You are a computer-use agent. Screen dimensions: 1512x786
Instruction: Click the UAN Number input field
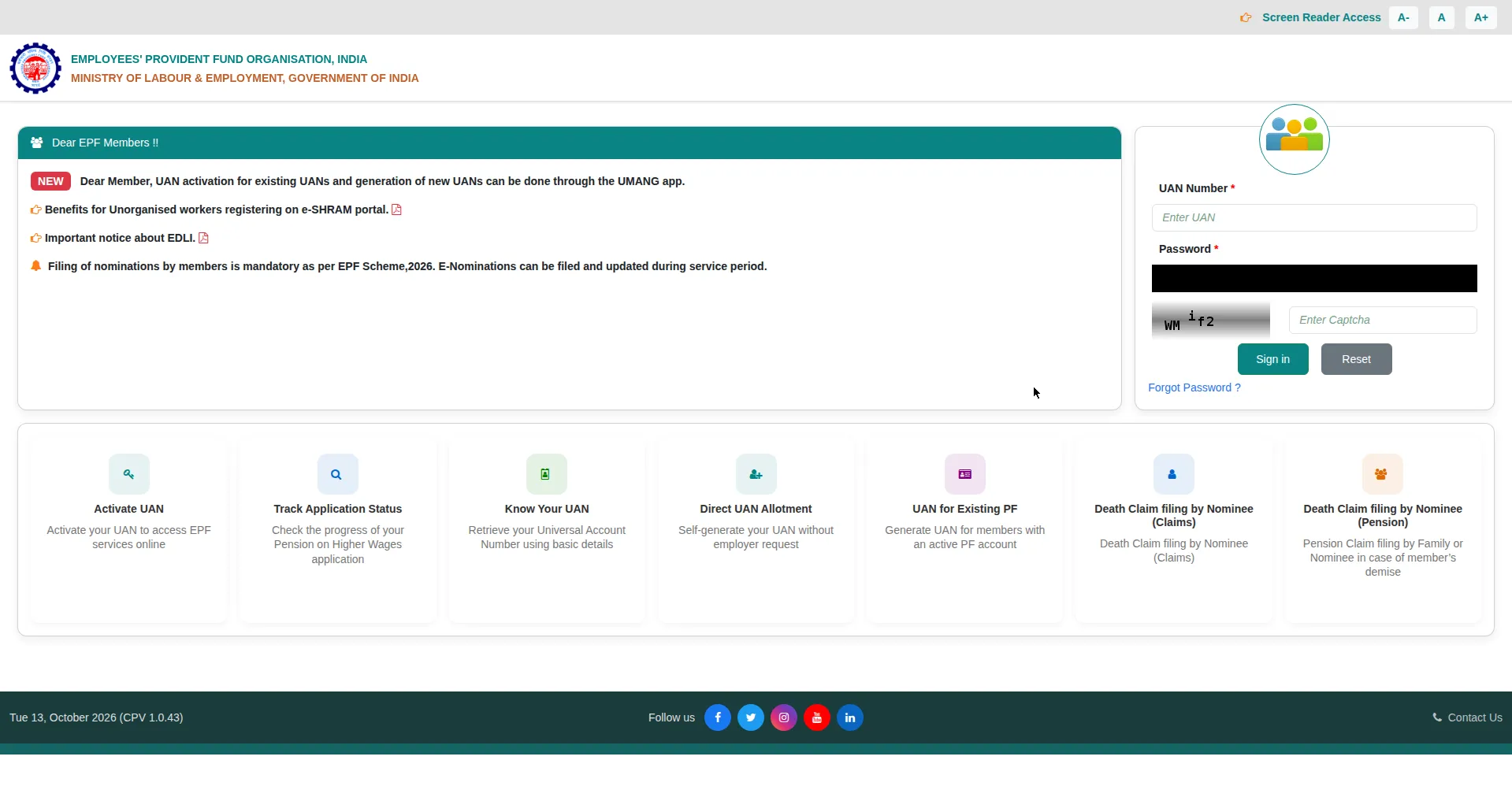coord(1314,217)
